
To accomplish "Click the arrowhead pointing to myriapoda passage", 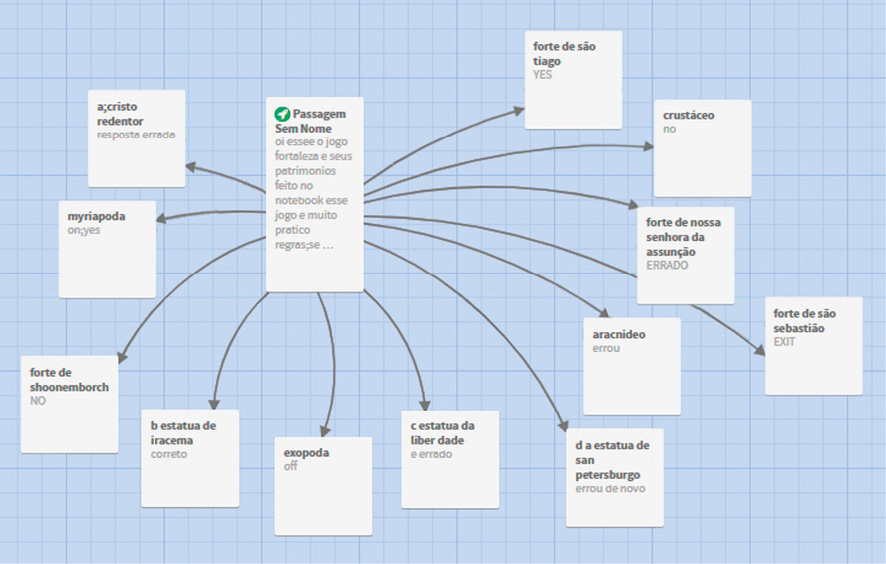I will (x=161, y=218).
